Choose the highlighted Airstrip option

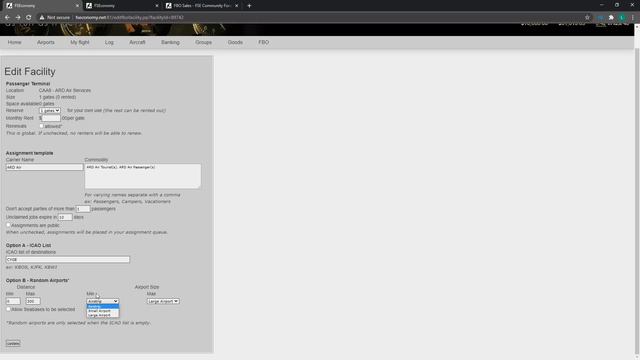click(x=102, y=307)
